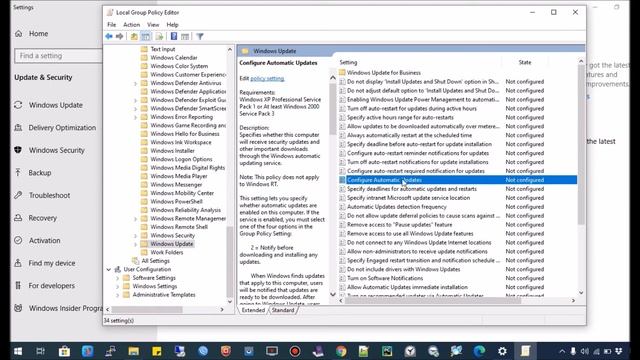Click the Forward arrow in the toolbar
The height and width of the screenshot is (360, 640).
[x=119, y=36]
